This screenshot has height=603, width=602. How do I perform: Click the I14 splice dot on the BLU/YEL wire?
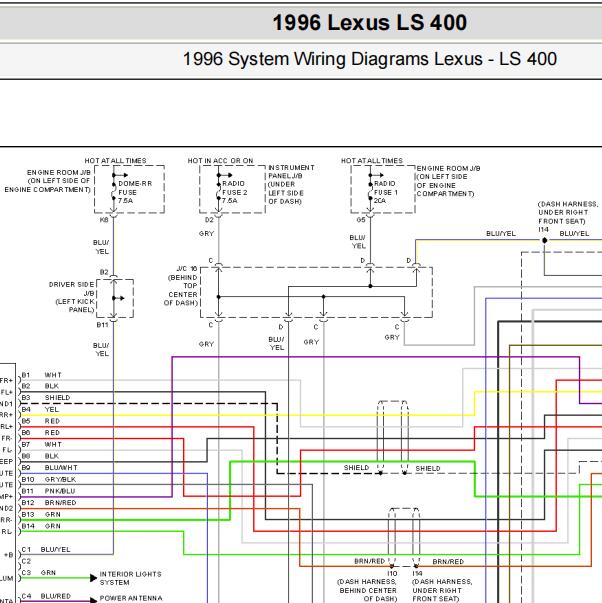point(544,240)
